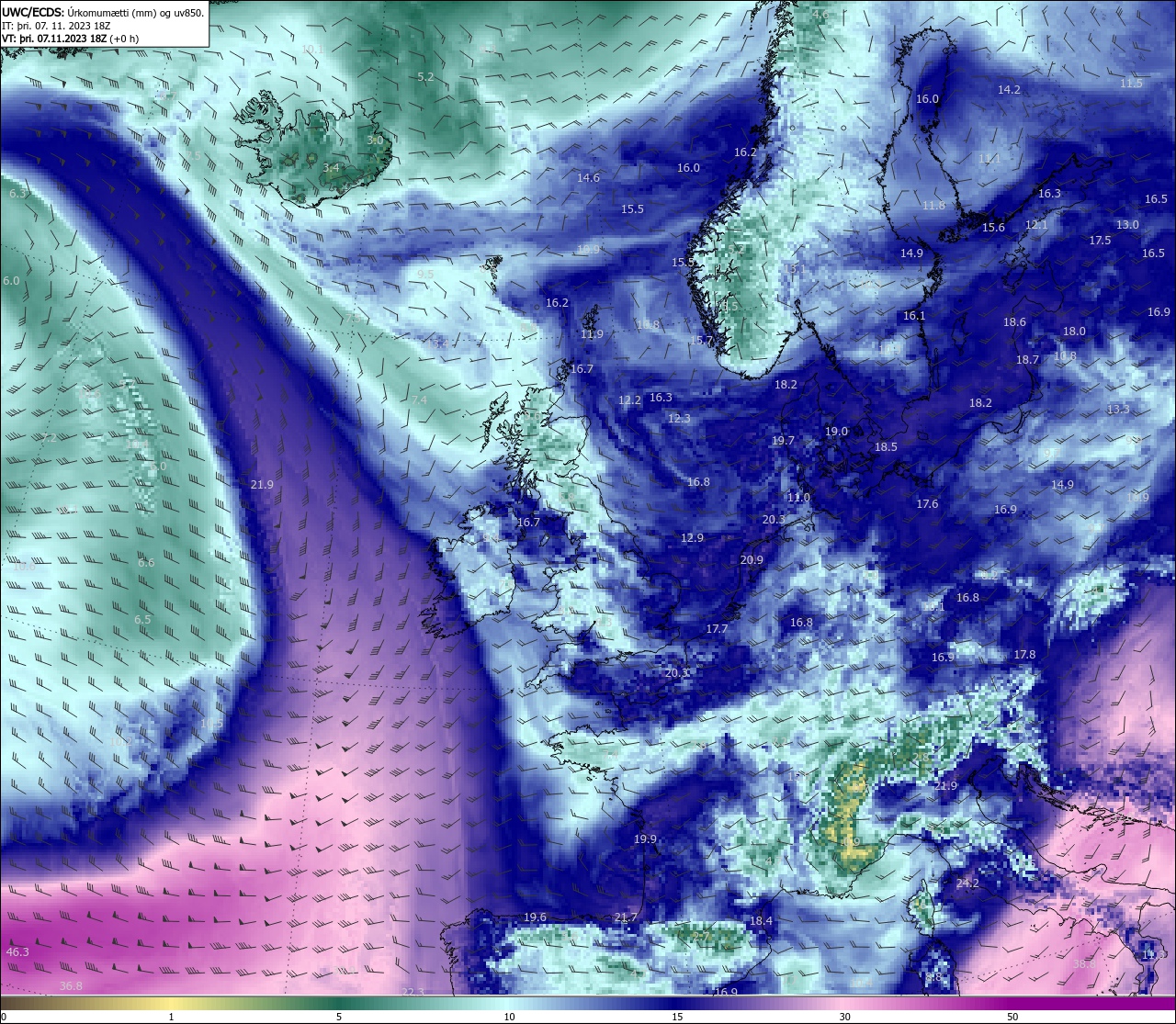This screenshot has height=1024, width=1176.
Task: Click the VT valid time line in header
Action: click(x=71, y=39)
